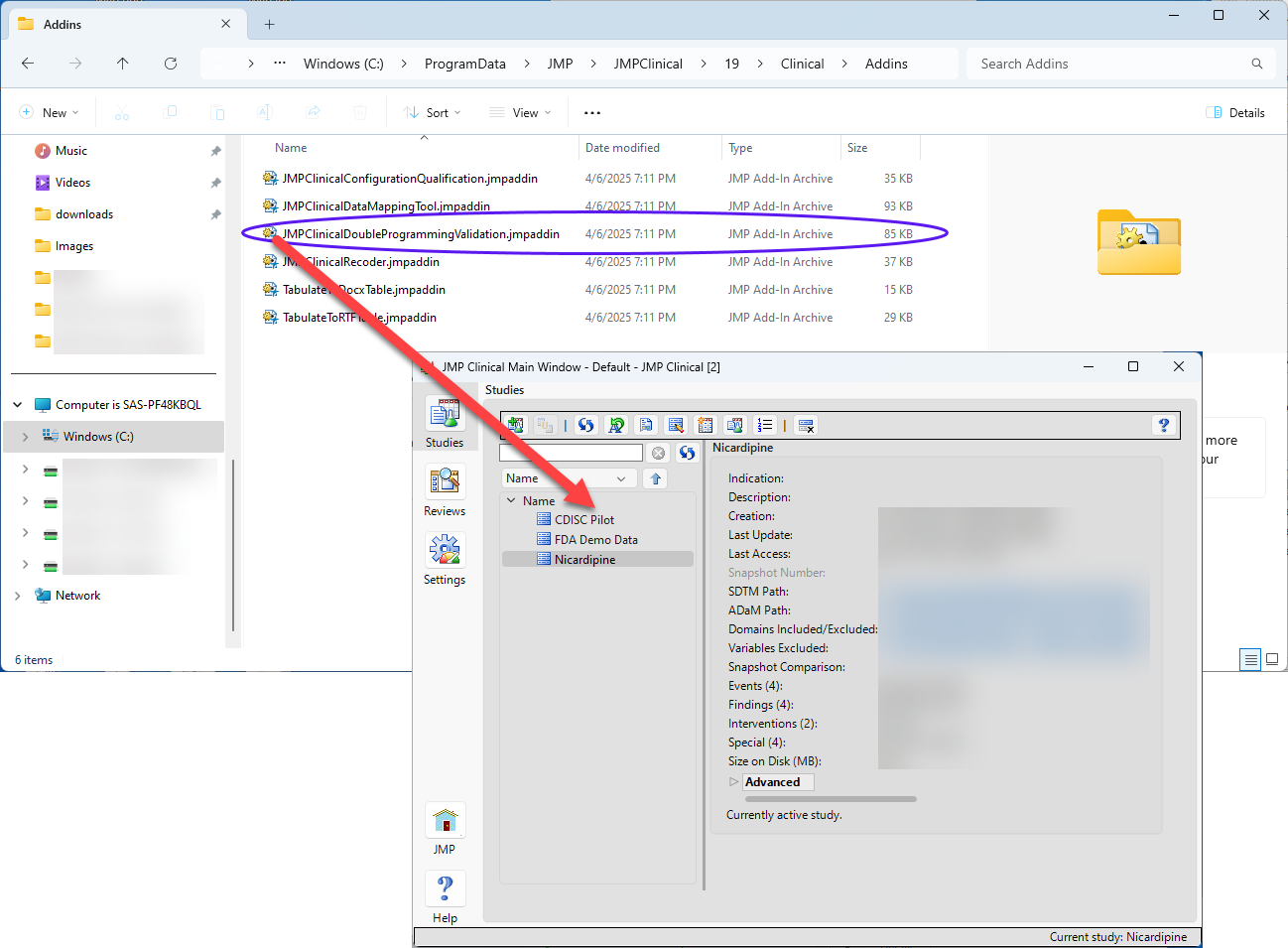Expand the Advanced disclosure section
Image resolution: width=1288 pixels, height=948 pixels.
click(x=734, y=782)
